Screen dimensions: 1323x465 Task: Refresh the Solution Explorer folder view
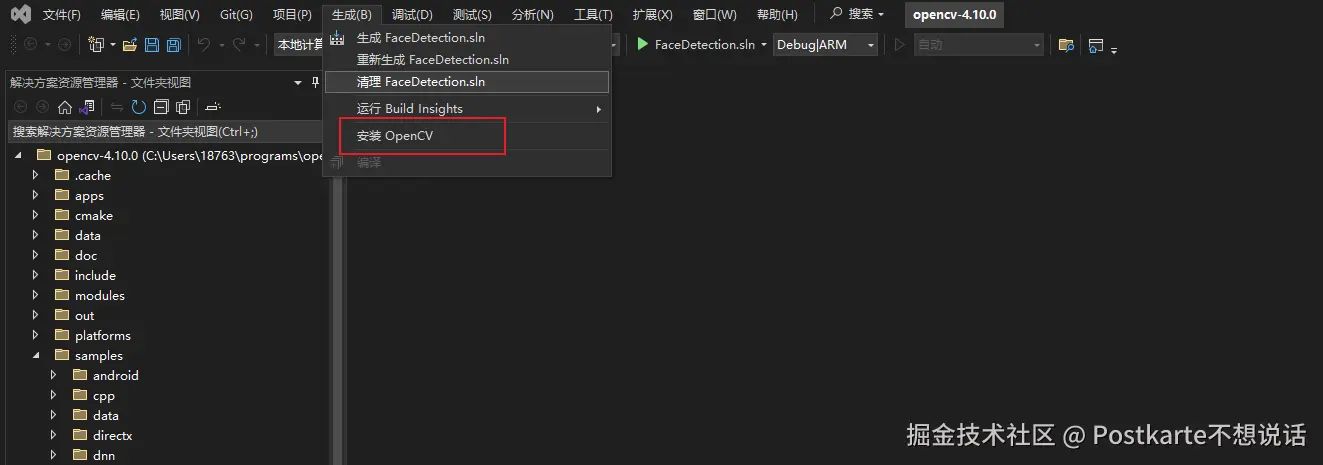click(139, 107)
